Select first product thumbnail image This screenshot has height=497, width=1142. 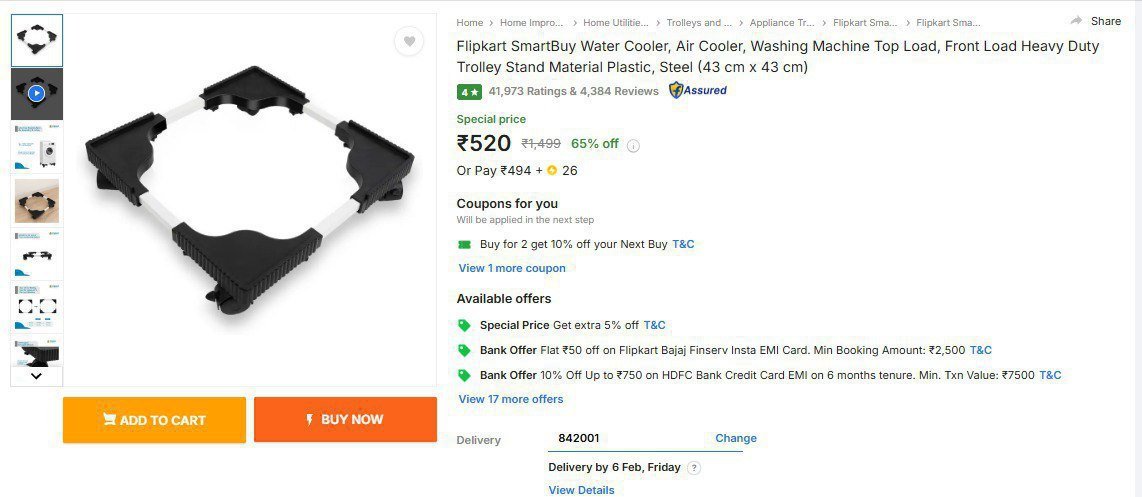(x=36, y=40)
